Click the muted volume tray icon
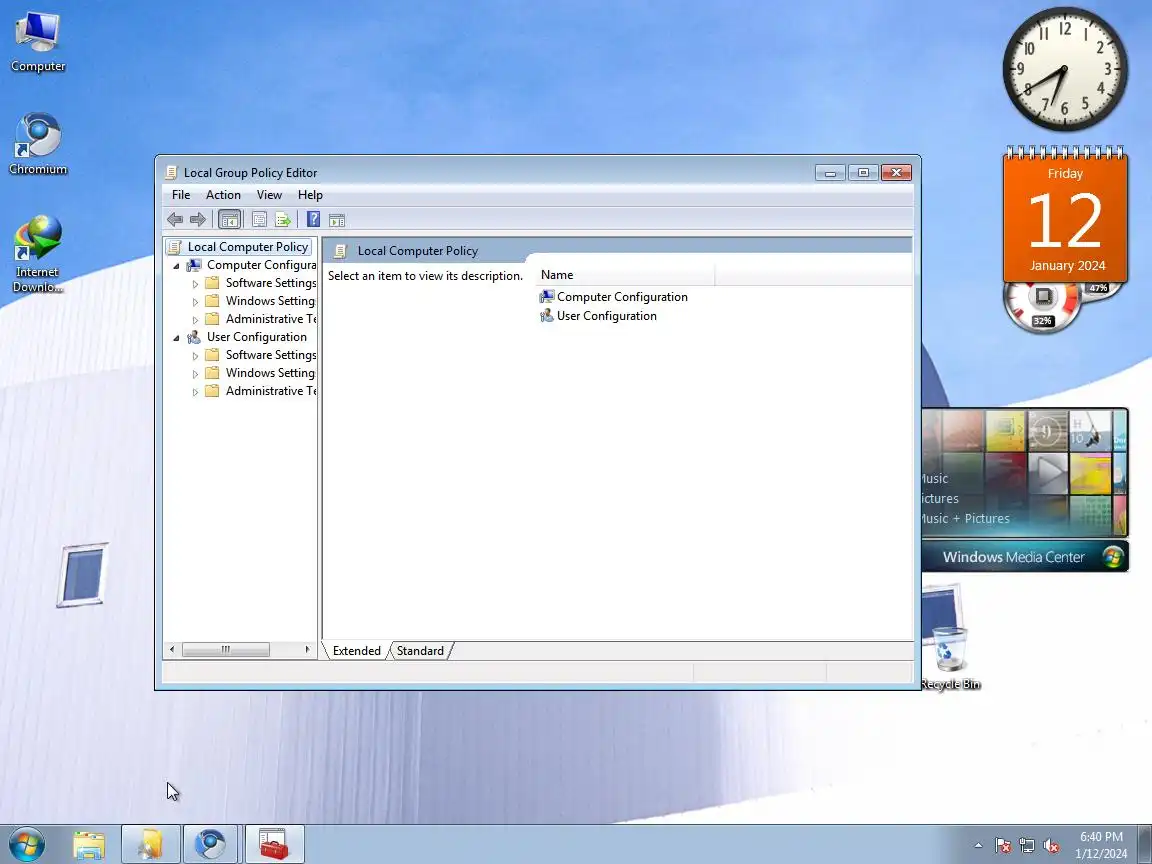 click(1051, 846)
